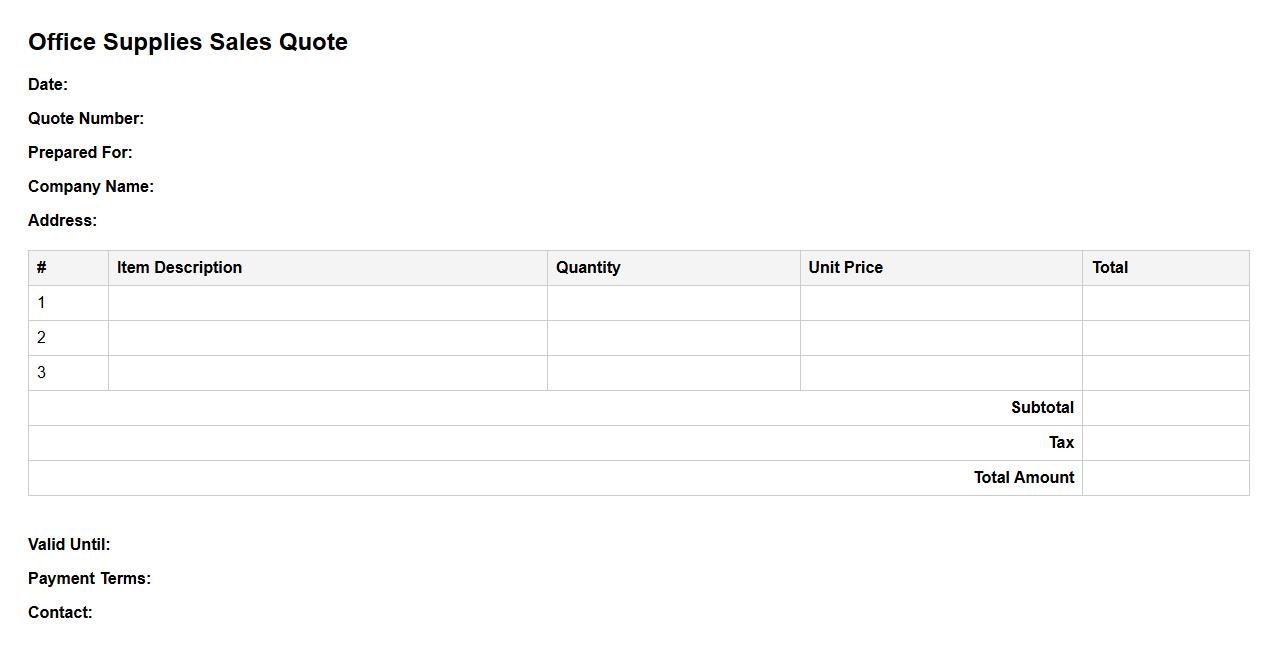Select the Payment Terms label

coord(89,579)
